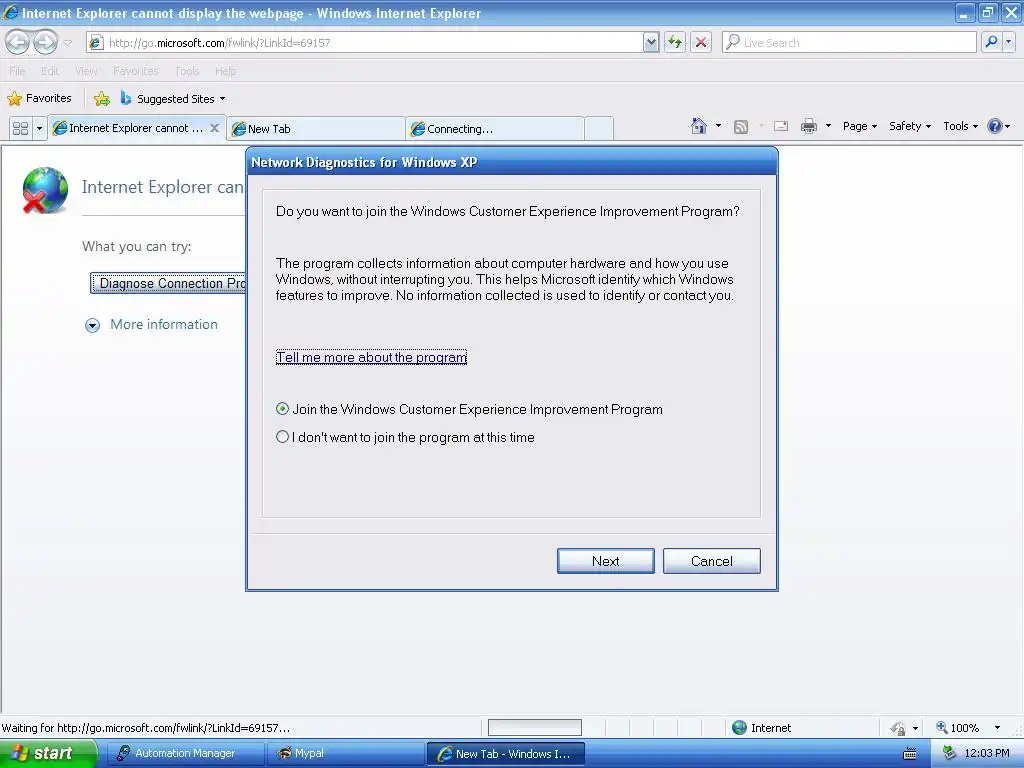Image resolution: width=1024 pixels, height=768 pixels.
Task: Open the Edit menu
Action: (x=50, y=71)
